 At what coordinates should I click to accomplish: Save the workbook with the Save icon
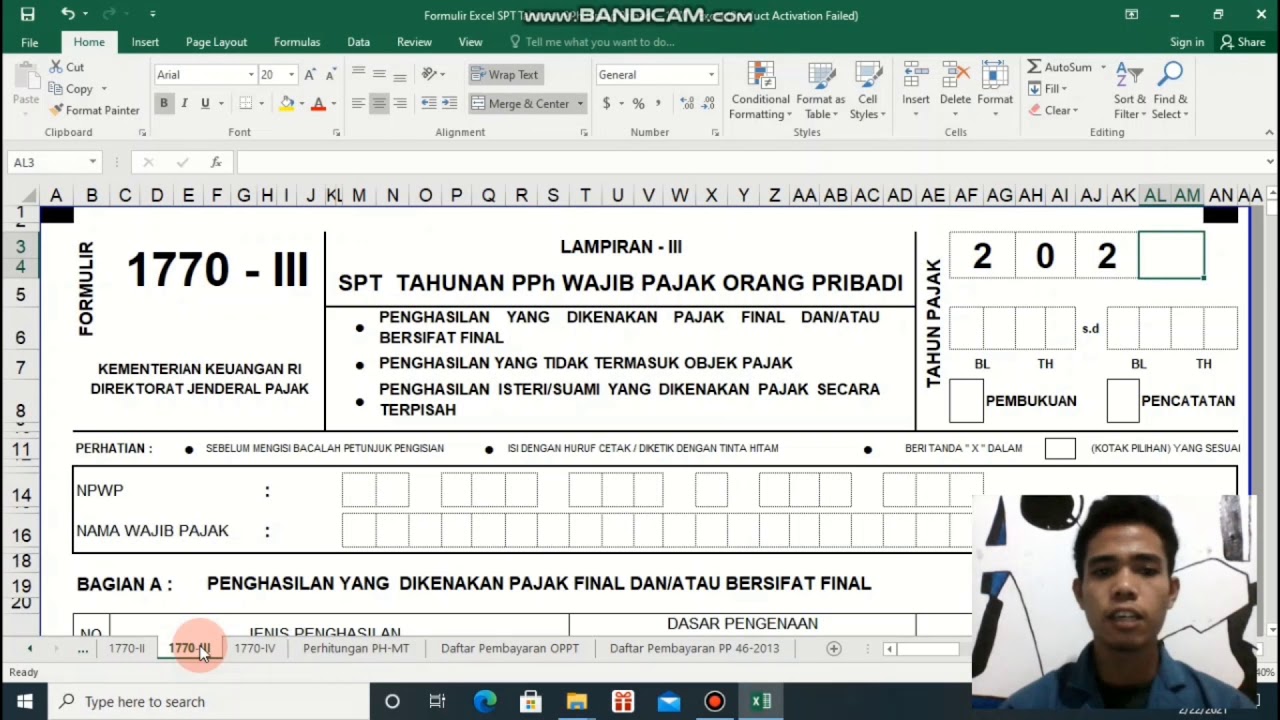click(27, 14)
